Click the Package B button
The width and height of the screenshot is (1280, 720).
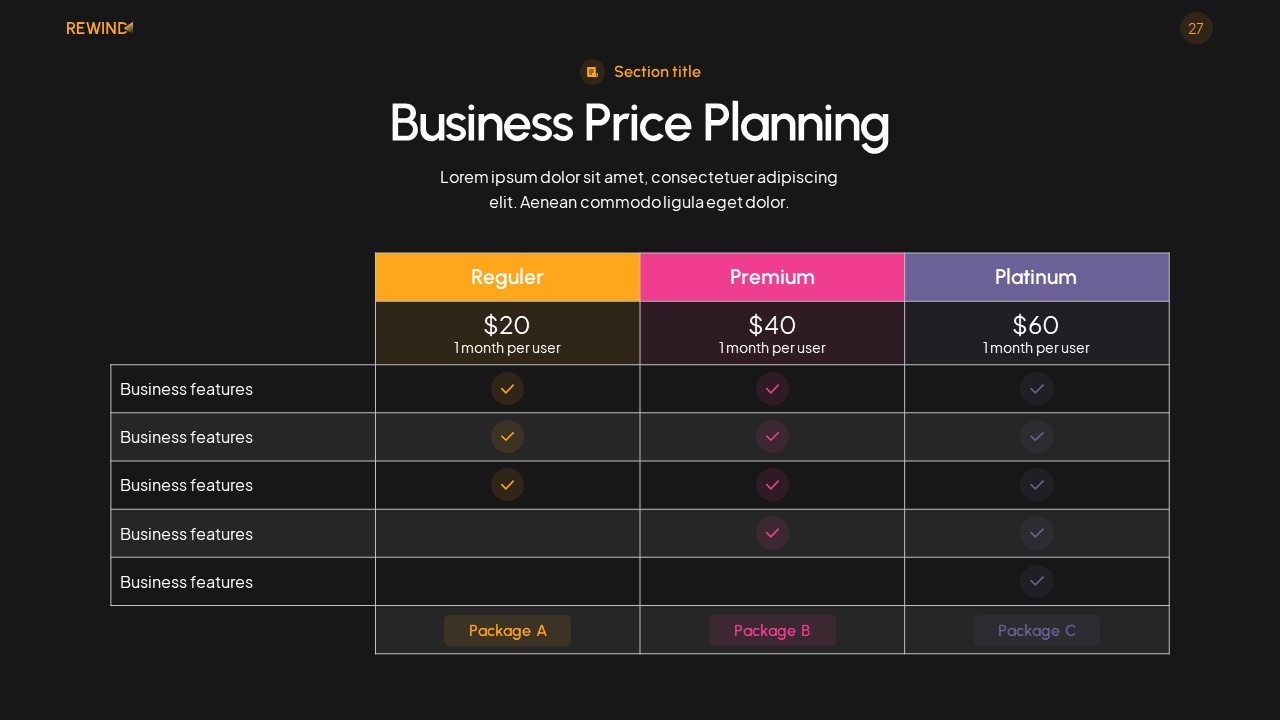click(772, 630)
